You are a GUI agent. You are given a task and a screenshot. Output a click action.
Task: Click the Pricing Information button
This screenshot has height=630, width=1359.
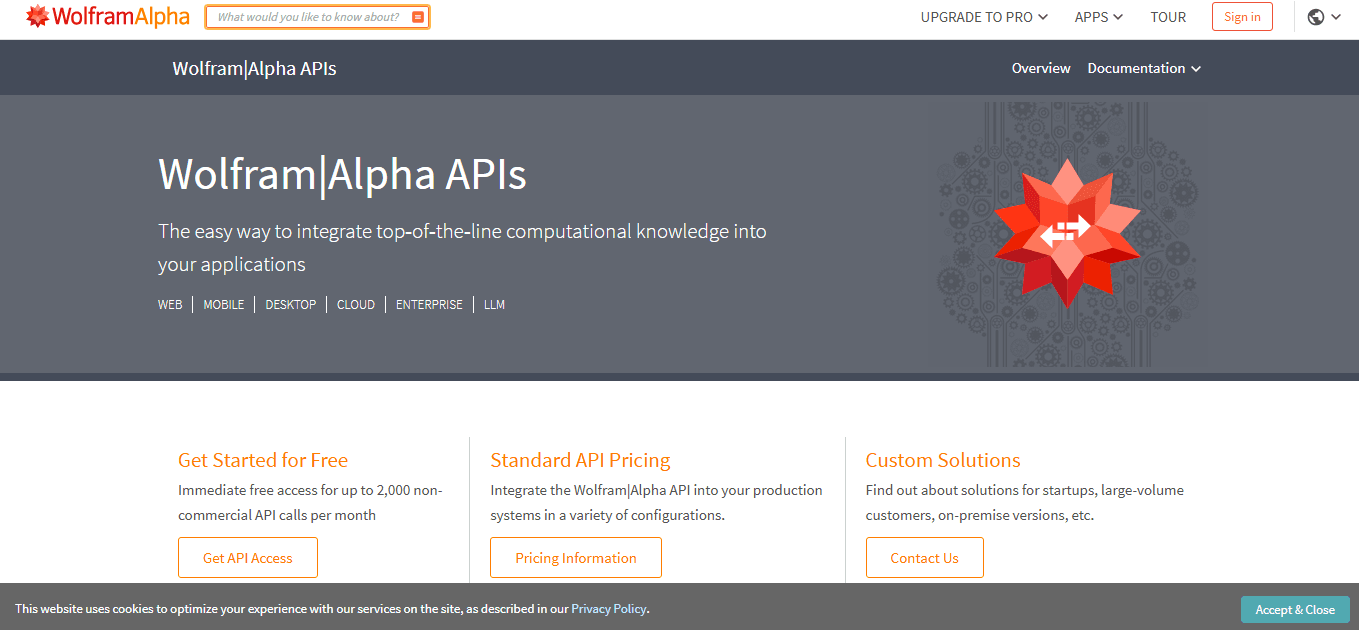click(x=576, y=558)
